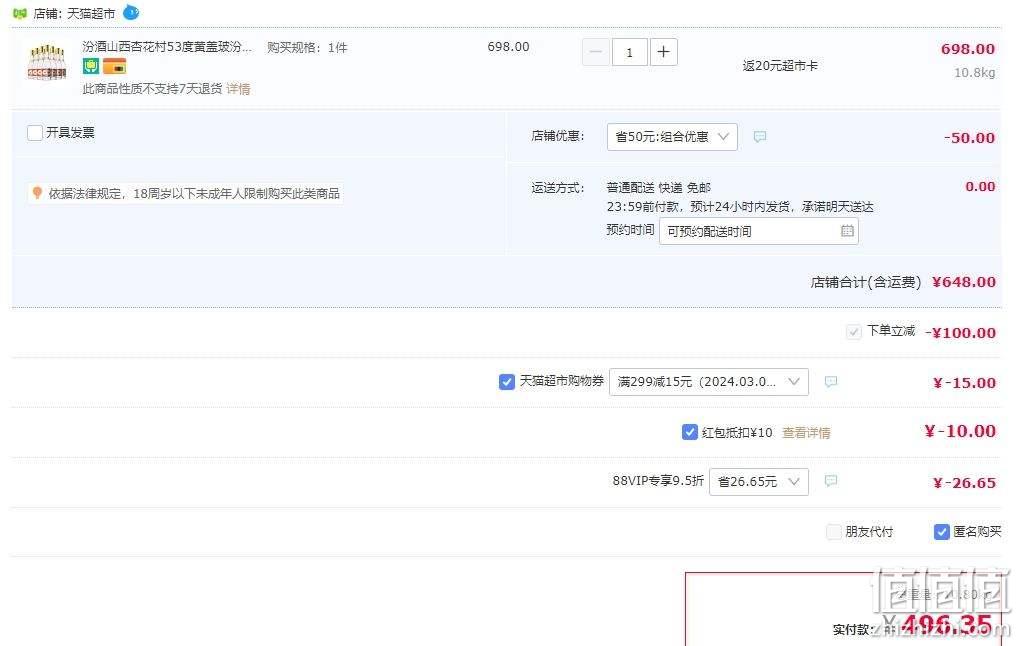Click the green badge icon under the product title
Screen dimensions: 1020x646
tap(91, 66)
